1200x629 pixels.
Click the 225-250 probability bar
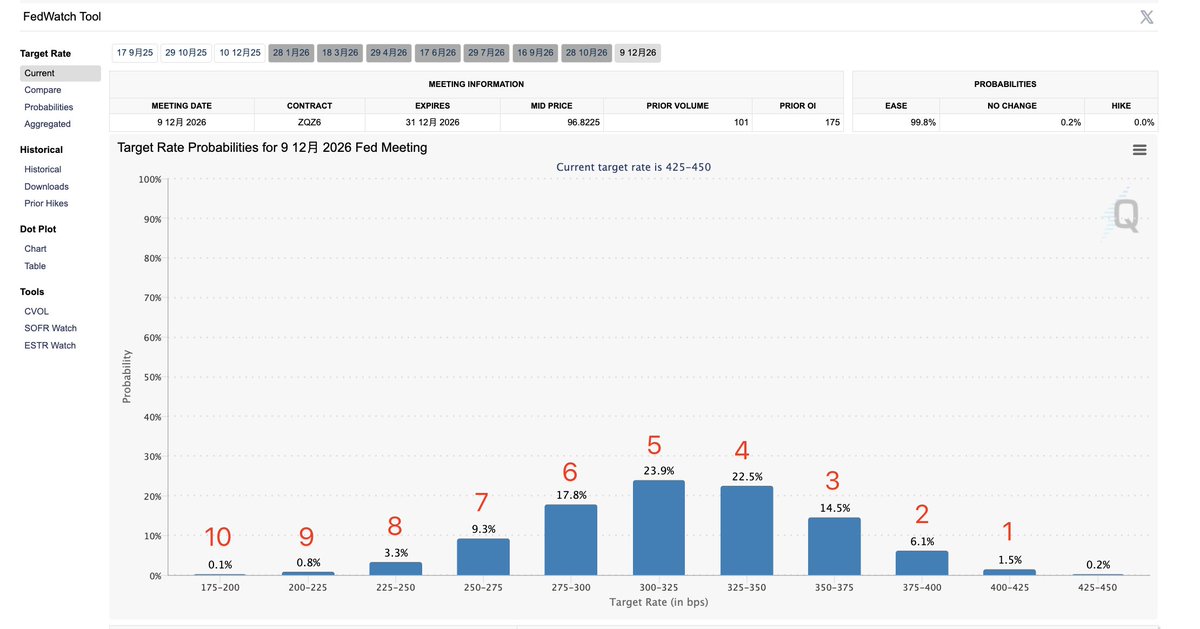[395, 569]
